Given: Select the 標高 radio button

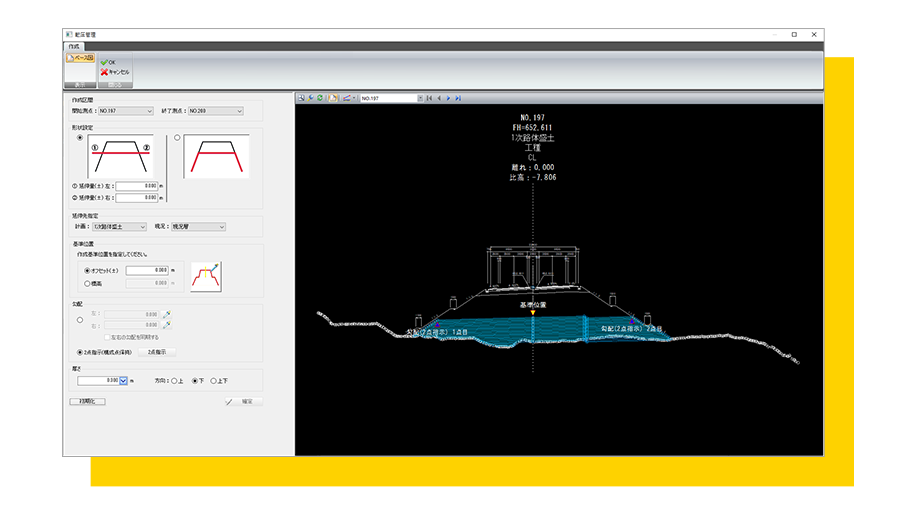Looking at the screenshot, I should tap(87, 284).
